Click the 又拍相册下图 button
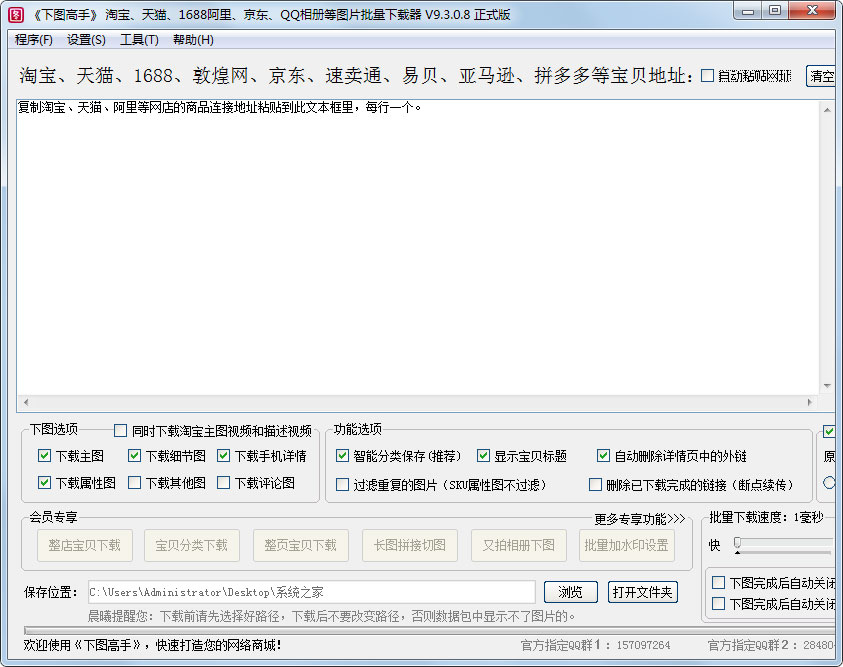 pos(519,546)
